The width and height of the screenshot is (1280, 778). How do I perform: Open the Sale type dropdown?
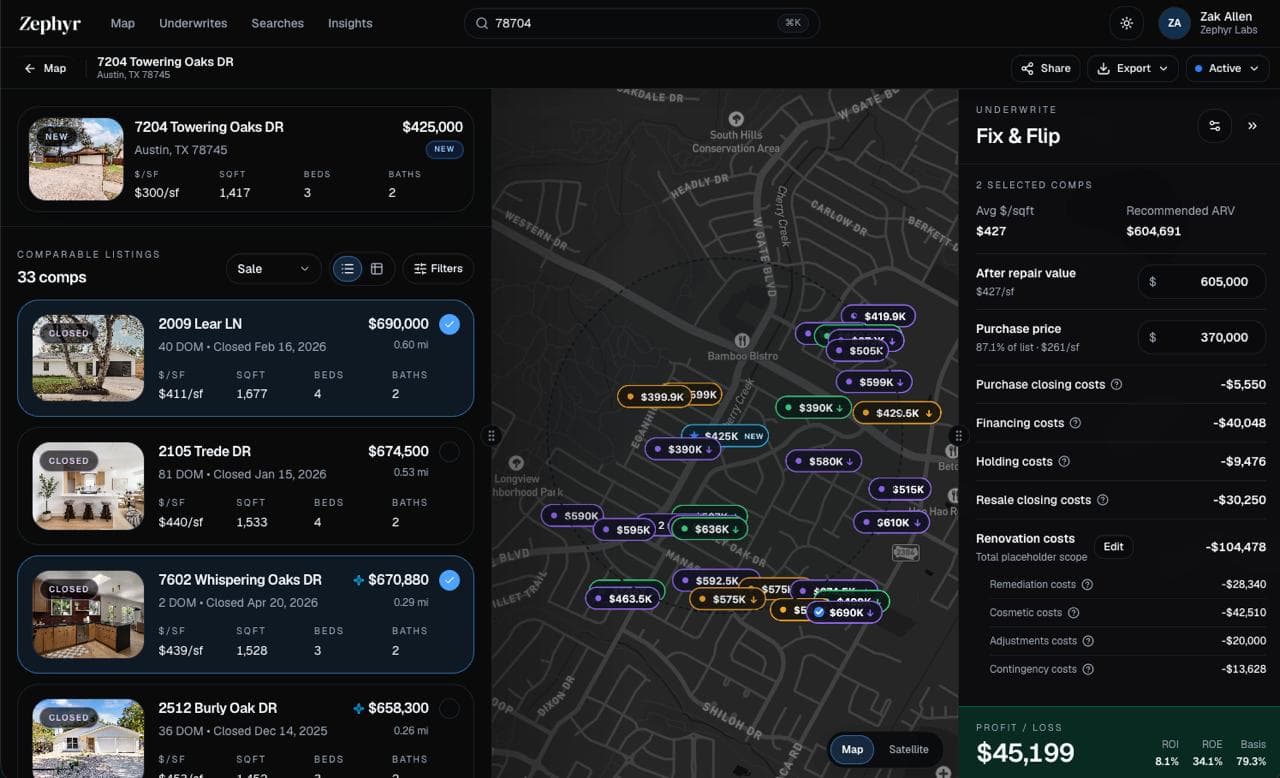pos(274,269)
